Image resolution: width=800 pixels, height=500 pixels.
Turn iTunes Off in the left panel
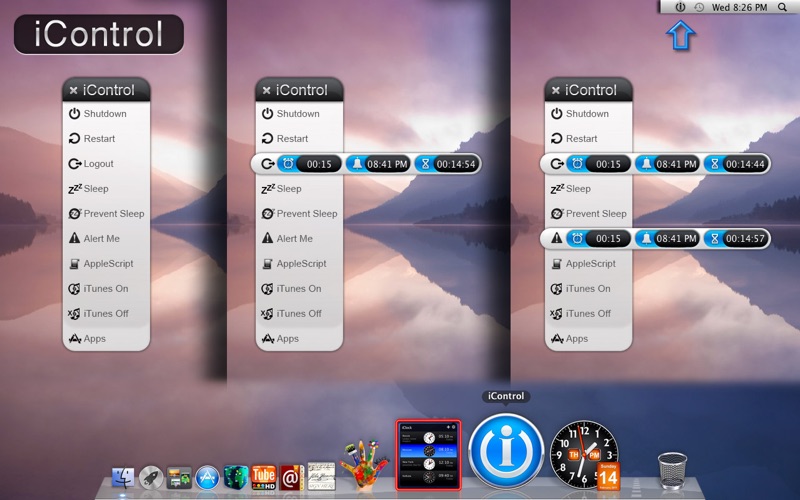click(x=106, y=314)
